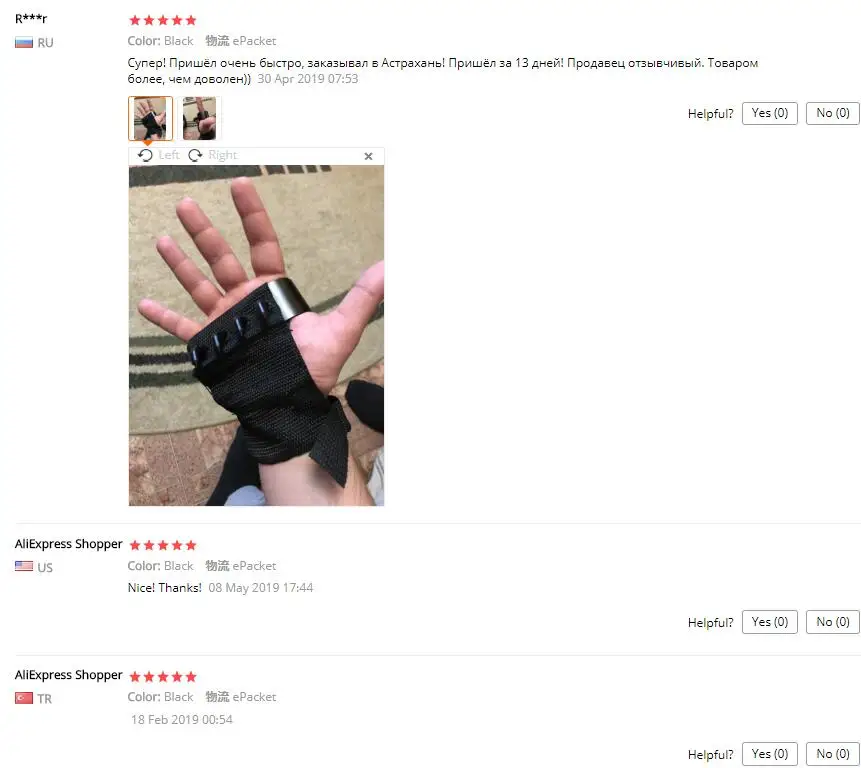Click the US flag icon
Image resolution: width=861 pixels, height=768 pixels.
click(x=24, y=566)
